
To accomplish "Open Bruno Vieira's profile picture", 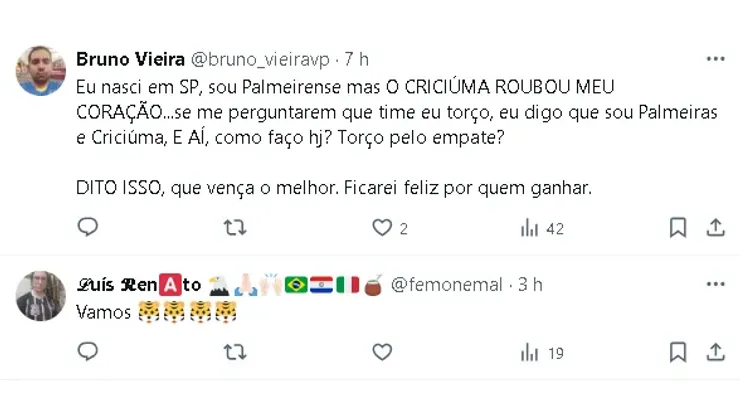I will [x=41, y=71].
